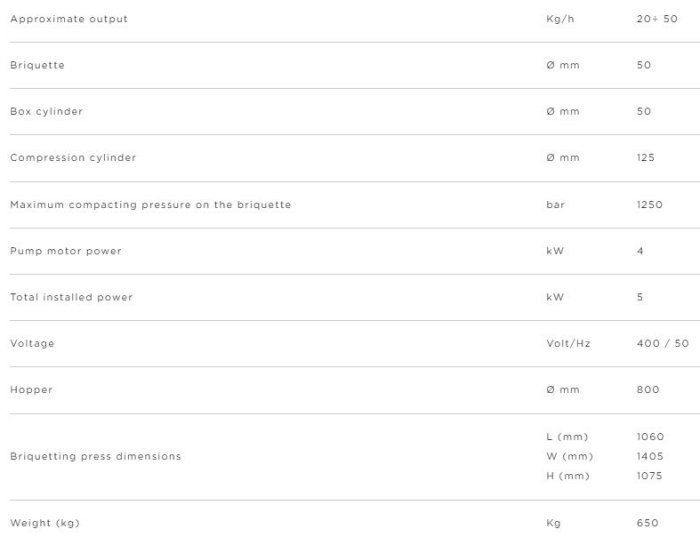Click the "Hopper" row label
The height and width of the screenshot is (537, 700).
click(31, 389)
